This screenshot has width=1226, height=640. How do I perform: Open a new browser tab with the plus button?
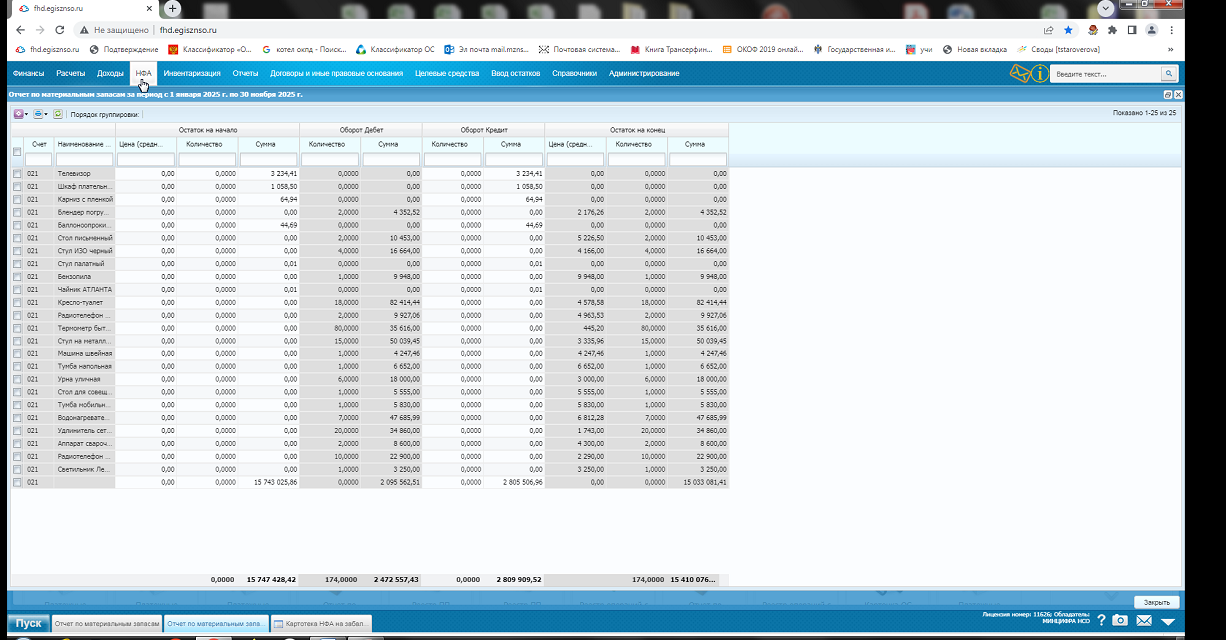[172, 8]
